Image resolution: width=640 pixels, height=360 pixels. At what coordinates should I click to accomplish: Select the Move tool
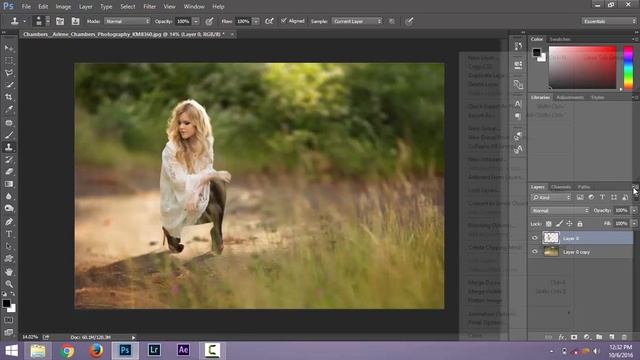tap(9, 48)
